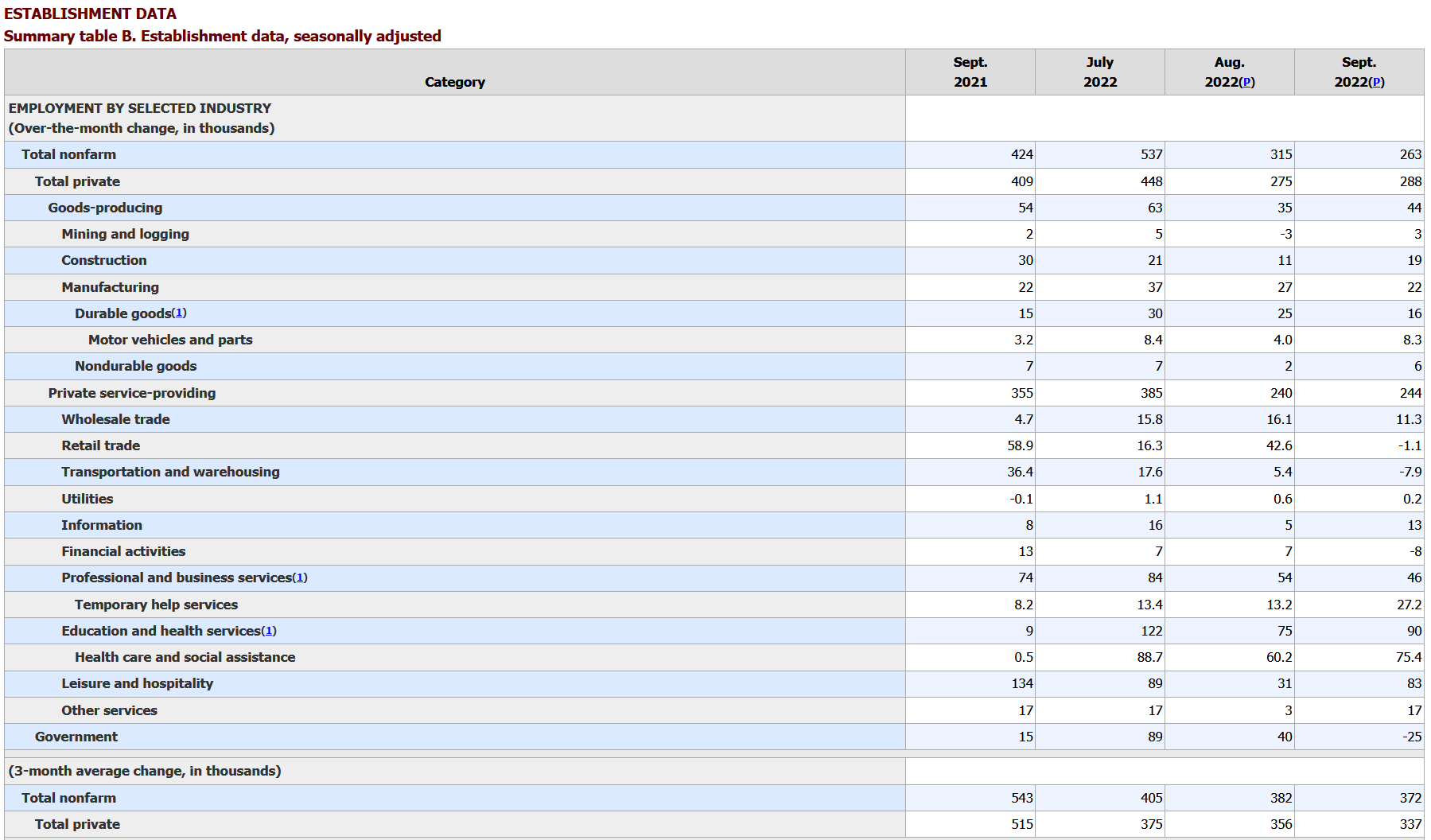1431x840 pixels.
Task: Select the Mining and logging row label
Action: coord(125,234)
